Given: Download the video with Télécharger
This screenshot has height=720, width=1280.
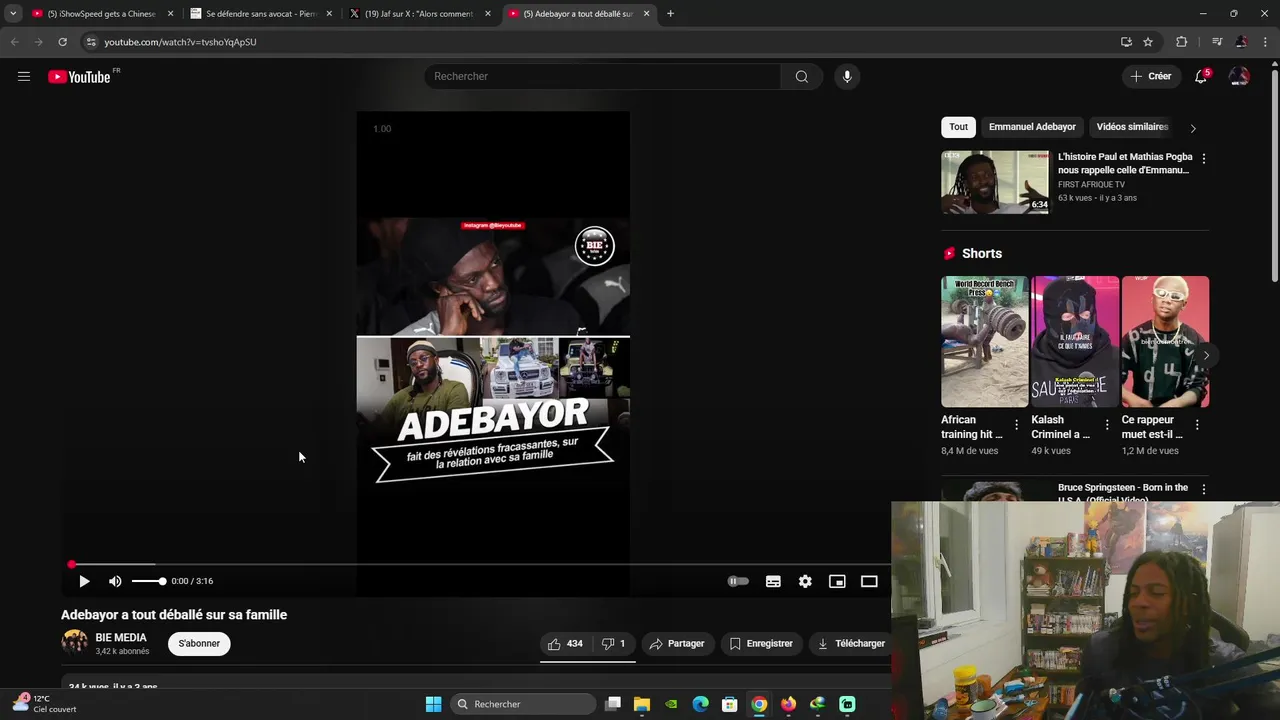Looking at the screenshot, I should point(851,644).
